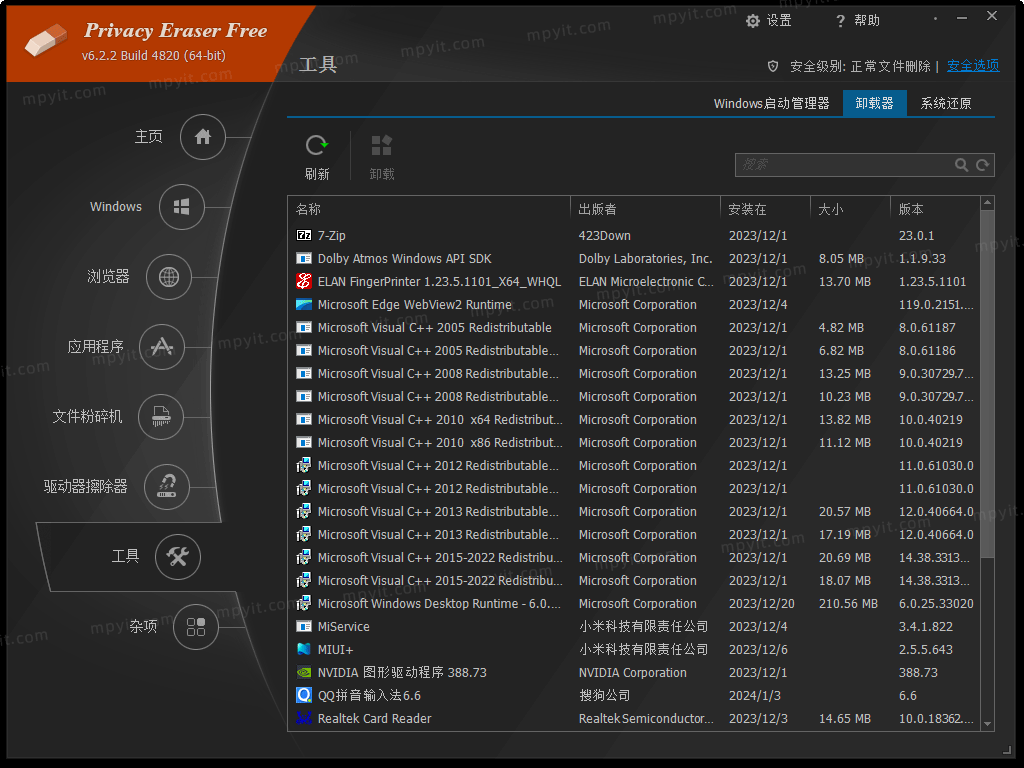The height and width of the screenshot is (768, 1024).
Task: Select Microsoft Visual C++ 2005 Redistributable 4.82 MB row
Action: click(x=634, y=327)
